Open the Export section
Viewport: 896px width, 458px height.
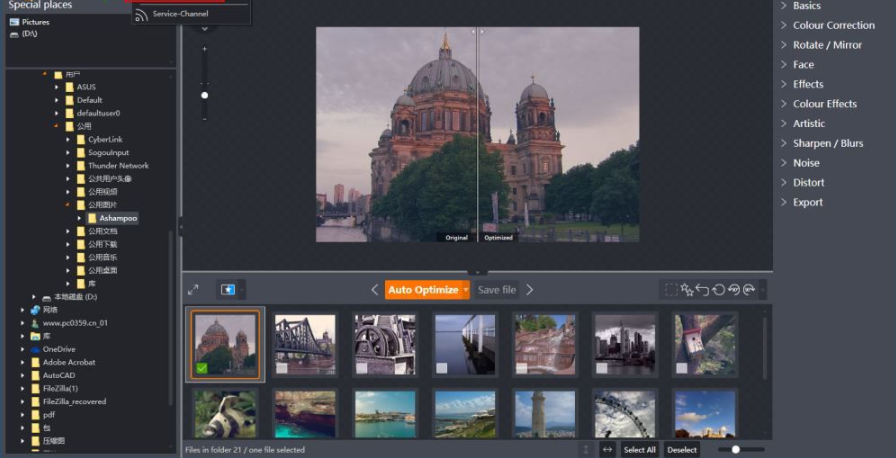tap(807, 202)
